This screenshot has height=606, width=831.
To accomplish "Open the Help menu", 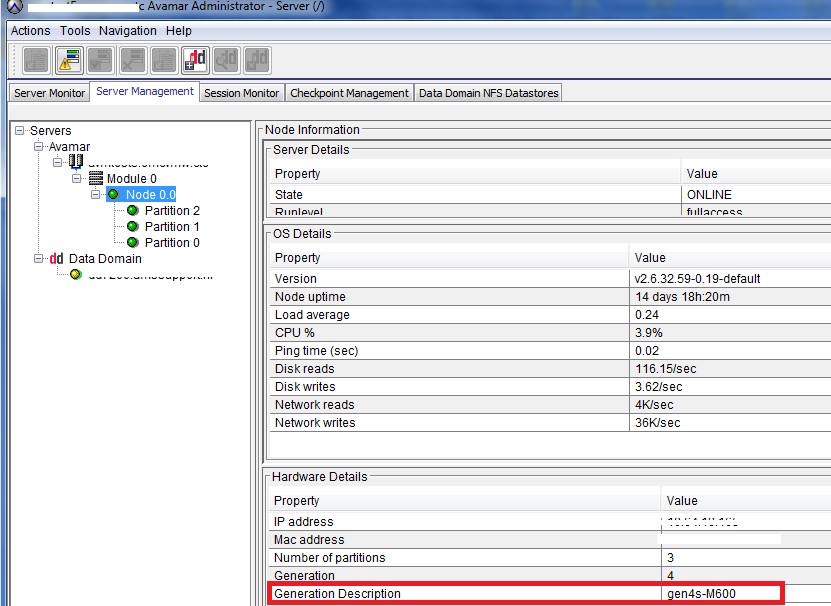I will [x=179, y=31].
